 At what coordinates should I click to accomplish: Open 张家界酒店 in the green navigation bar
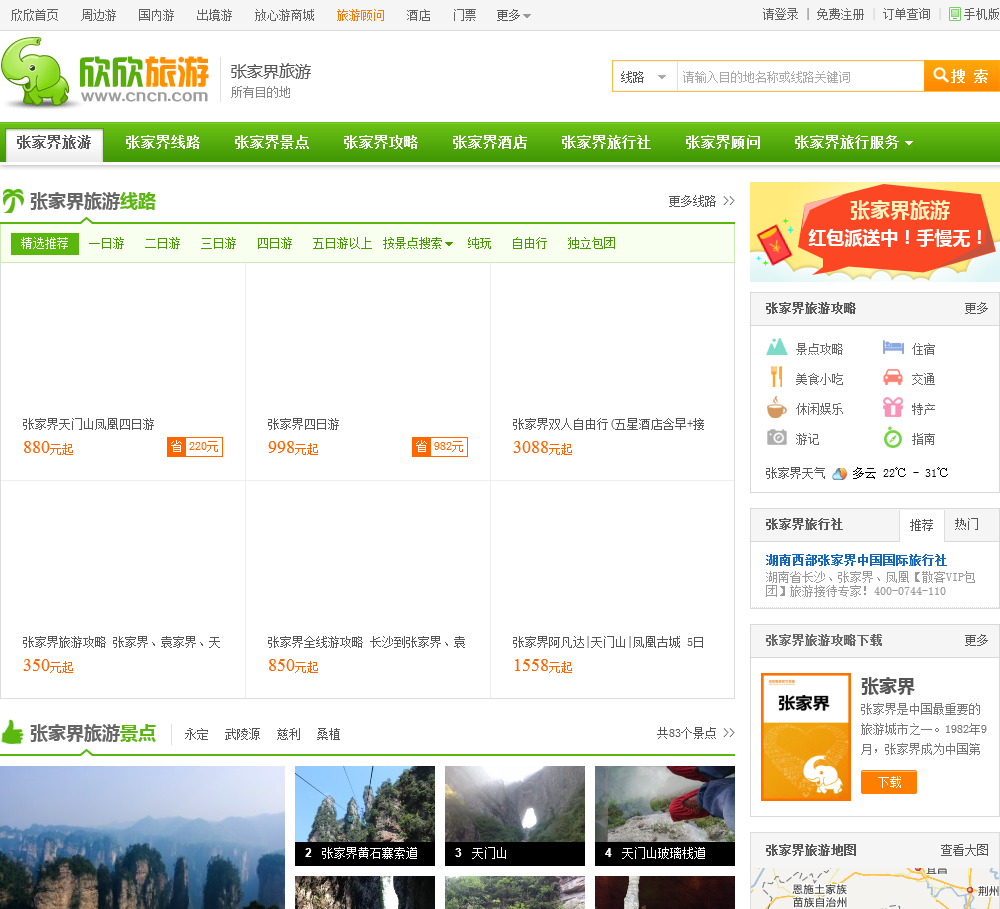click(490, 142)
